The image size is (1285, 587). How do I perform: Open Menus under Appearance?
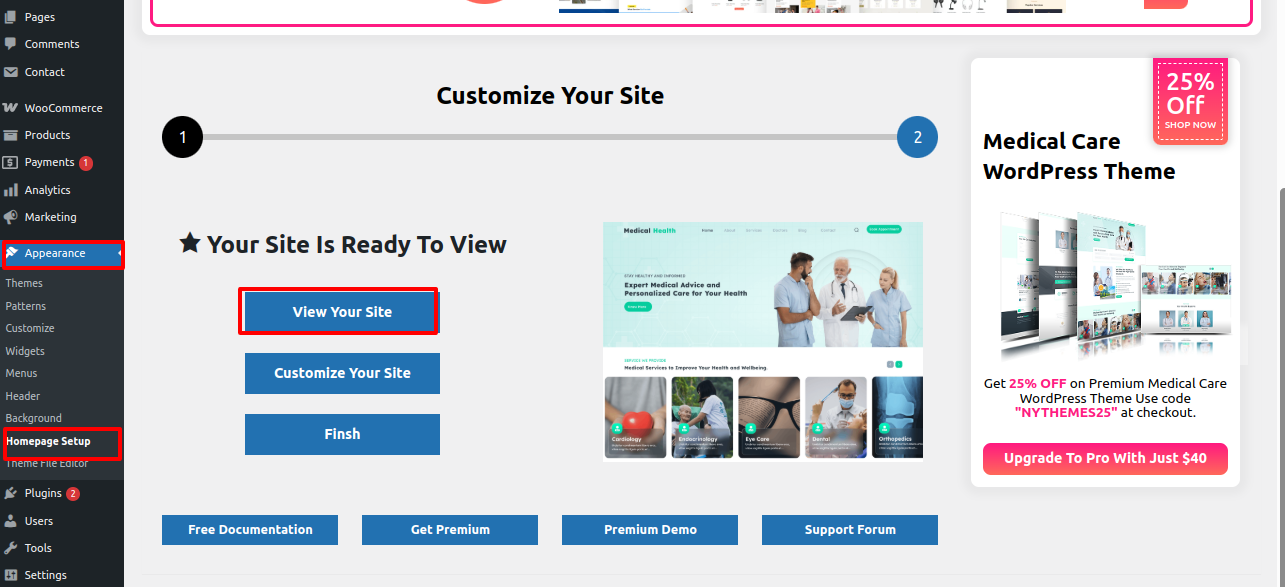click(x=21, y=373)
